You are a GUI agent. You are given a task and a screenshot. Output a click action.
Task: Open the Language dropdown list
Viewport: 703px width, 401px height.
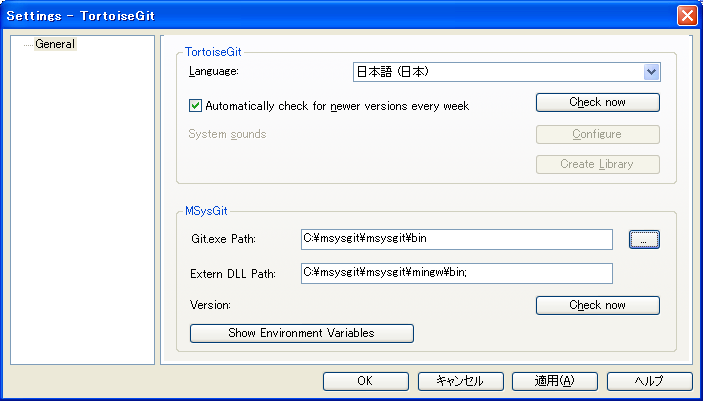(x=651, y=72)
